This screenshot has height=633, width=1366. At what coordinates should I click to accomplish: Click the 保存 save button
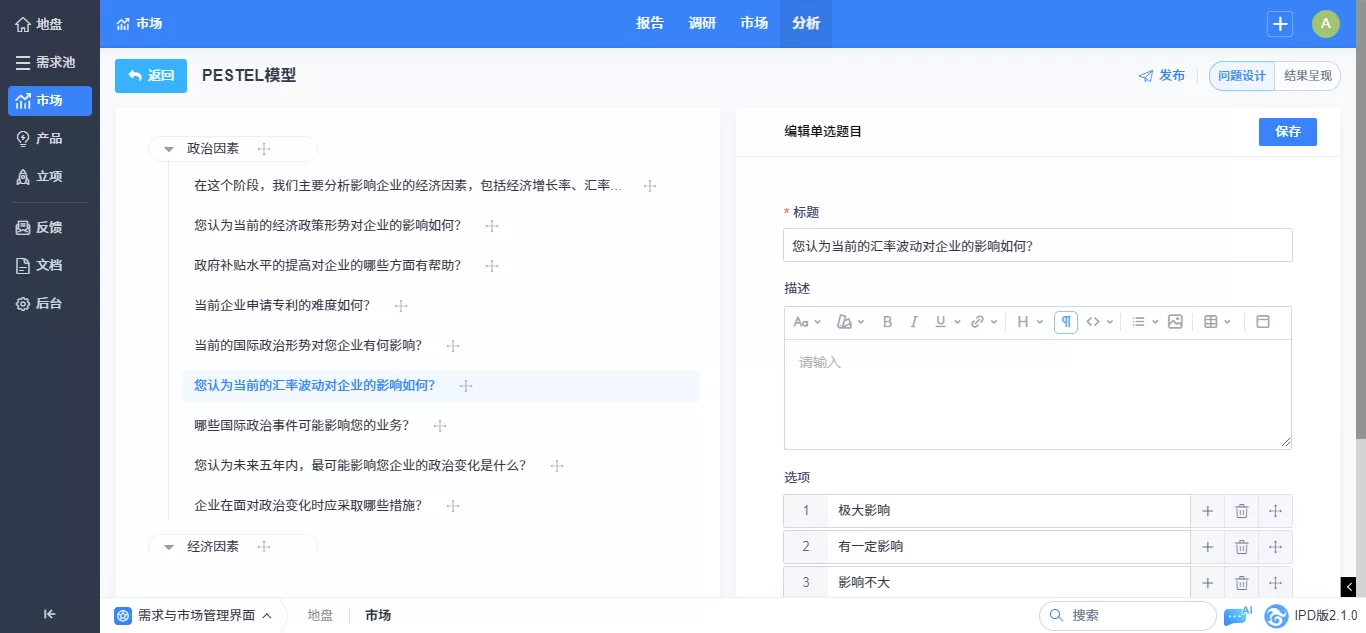click(x=1288, y=132)
